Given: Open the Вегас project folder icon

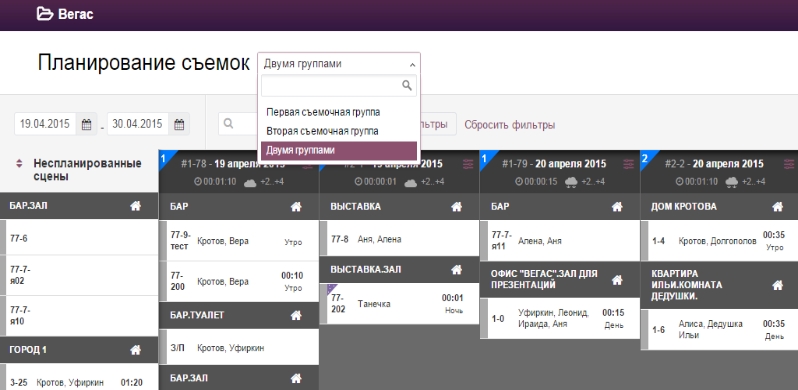Looking at the screenshot, I should point(45,14).
